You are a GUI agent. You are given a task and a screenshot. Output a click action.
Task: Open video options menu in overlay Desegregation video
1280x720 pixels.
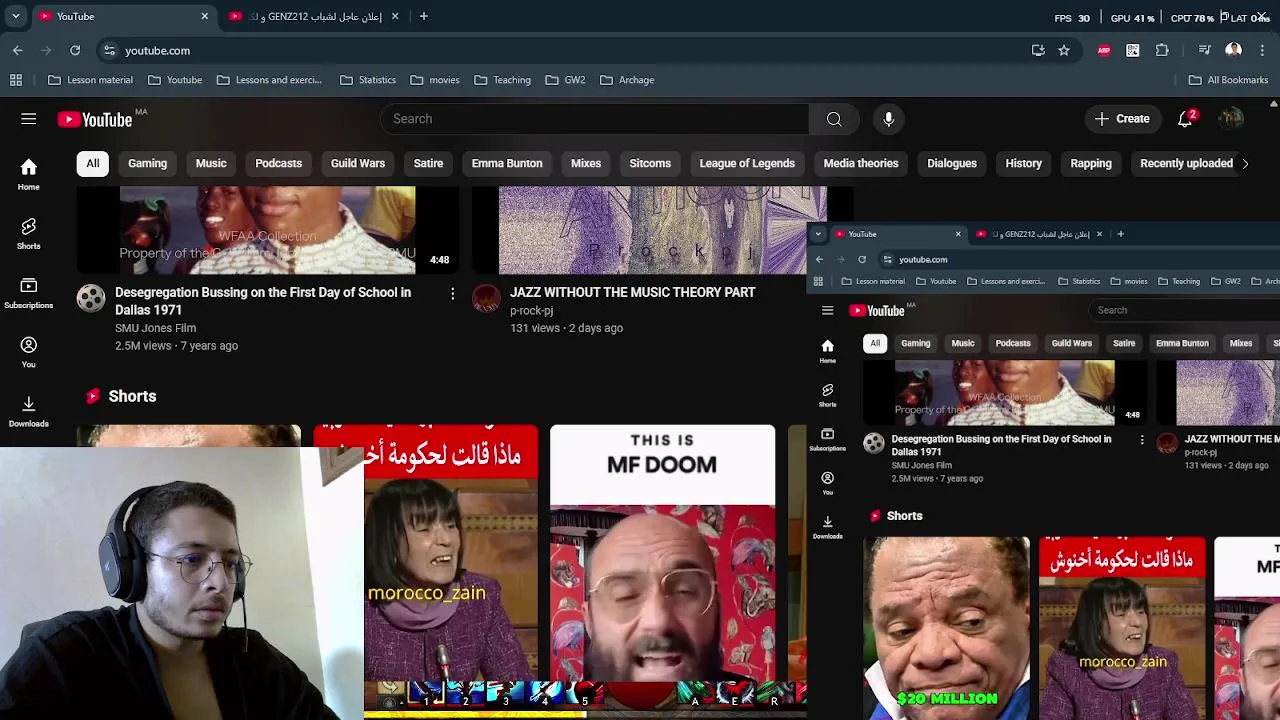(x=1142, y=440)
